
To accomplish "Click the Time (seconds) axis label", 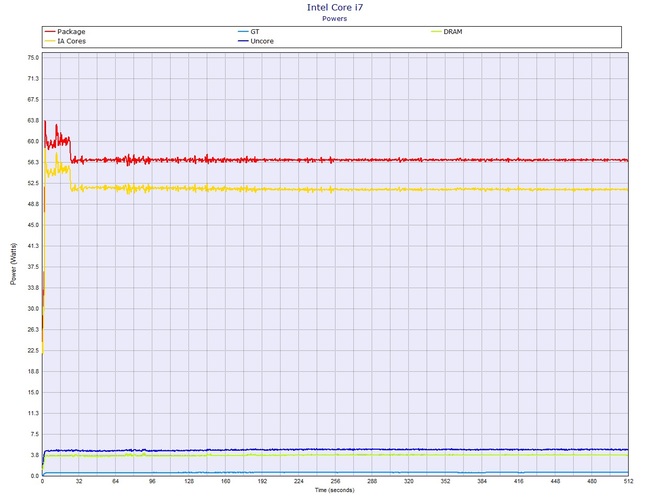I will click(x=335, y=490).
